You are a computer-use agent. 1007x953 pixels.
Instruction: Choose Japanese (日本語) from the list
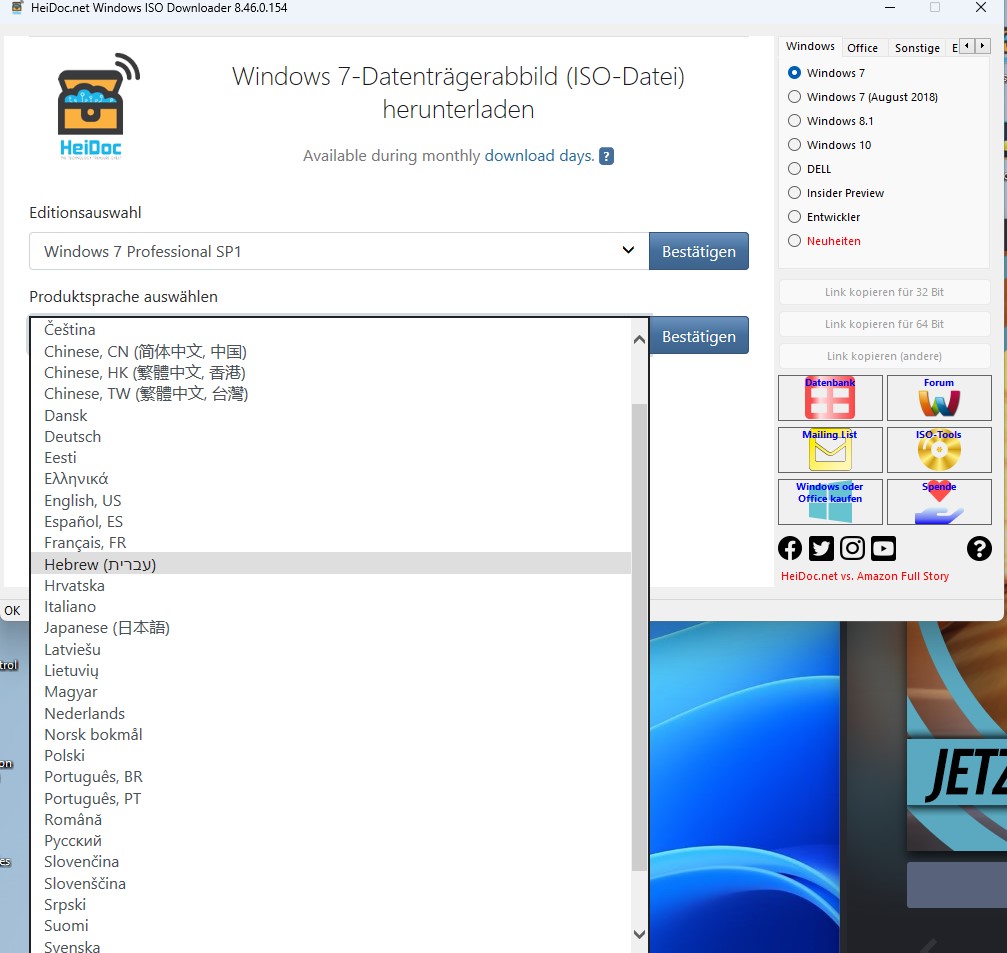331,628
